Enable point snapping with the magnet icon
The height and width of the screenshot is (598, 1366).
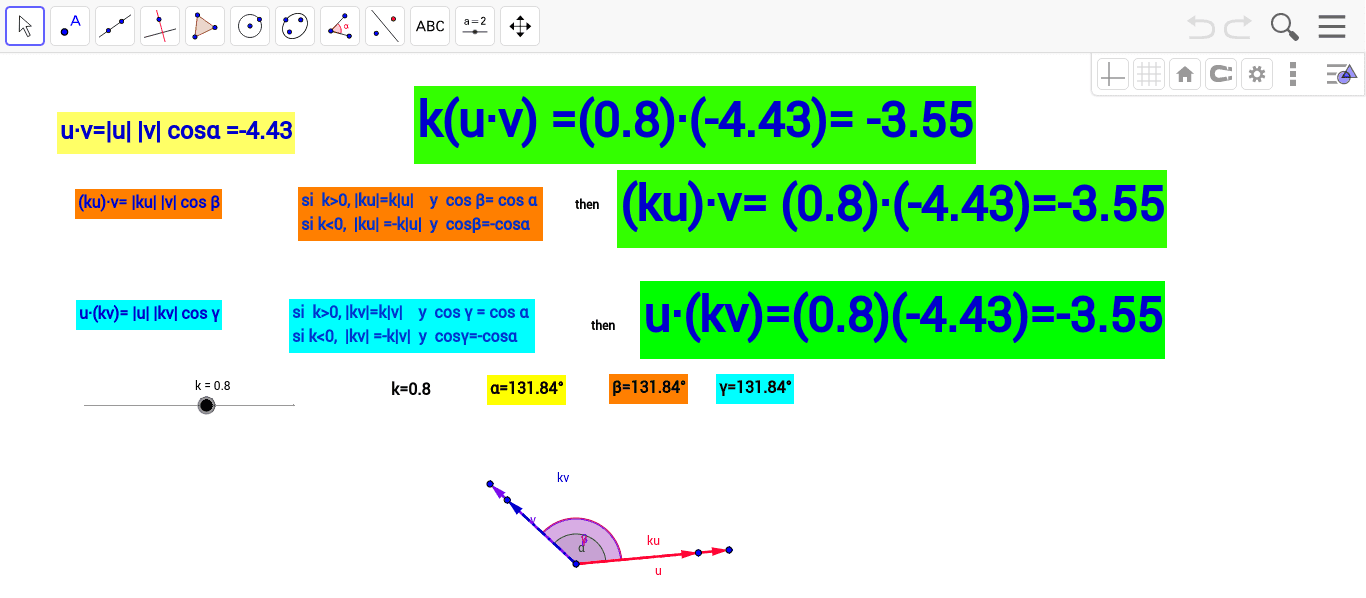1220,73
